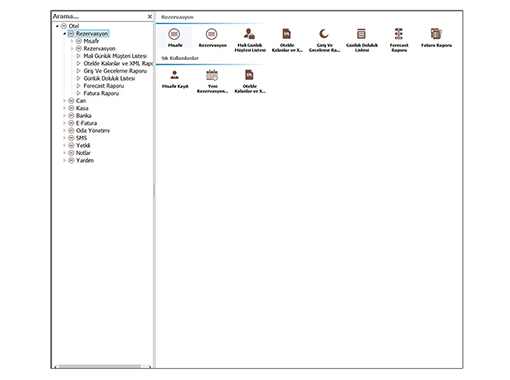The image size is (510, 380).
Task: Open Otelde Kalanlar tile in top Rezervasyon section
Action: tap(287, 40)
